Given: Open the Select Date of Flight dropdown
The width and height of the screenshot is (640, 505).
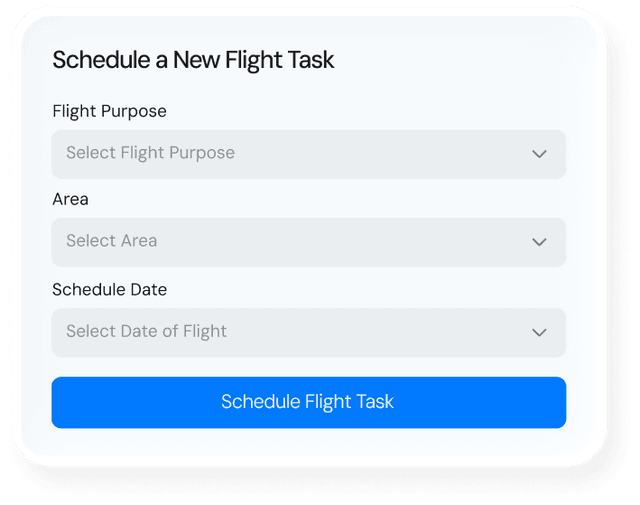Looking at the screenshot, I should [308, 332].
